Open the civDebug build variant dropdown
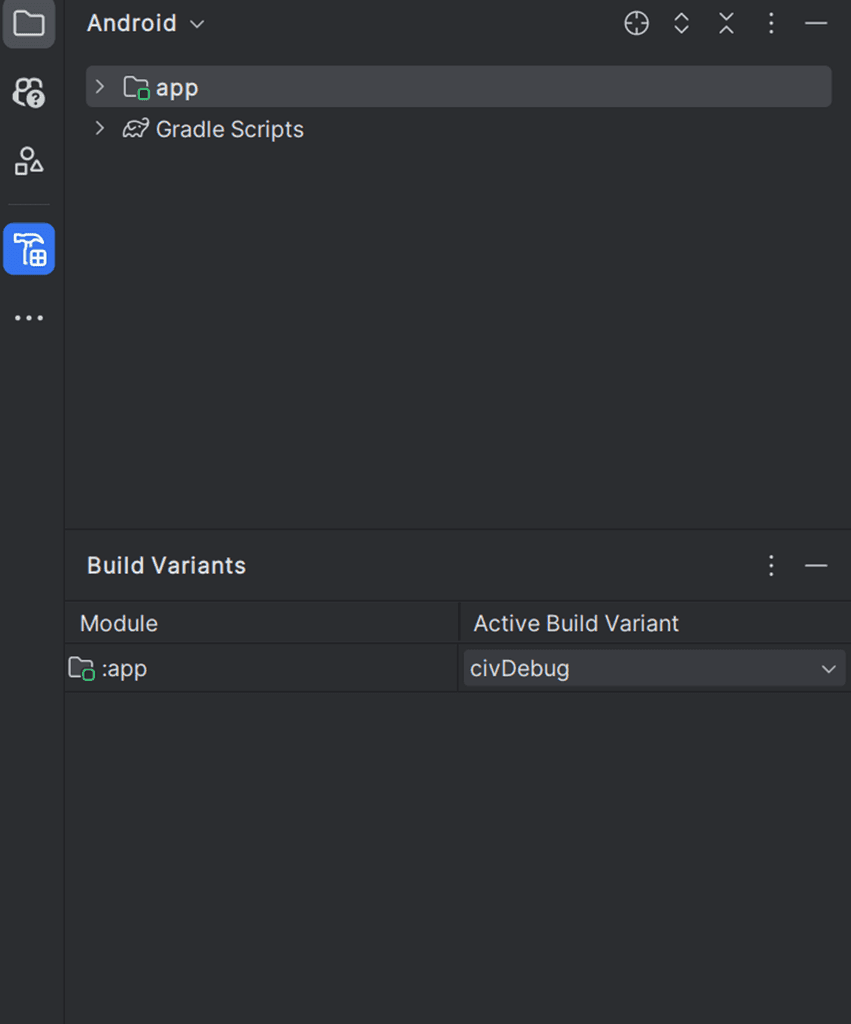This screenshot has height=1024, width=851. (827, 668)
